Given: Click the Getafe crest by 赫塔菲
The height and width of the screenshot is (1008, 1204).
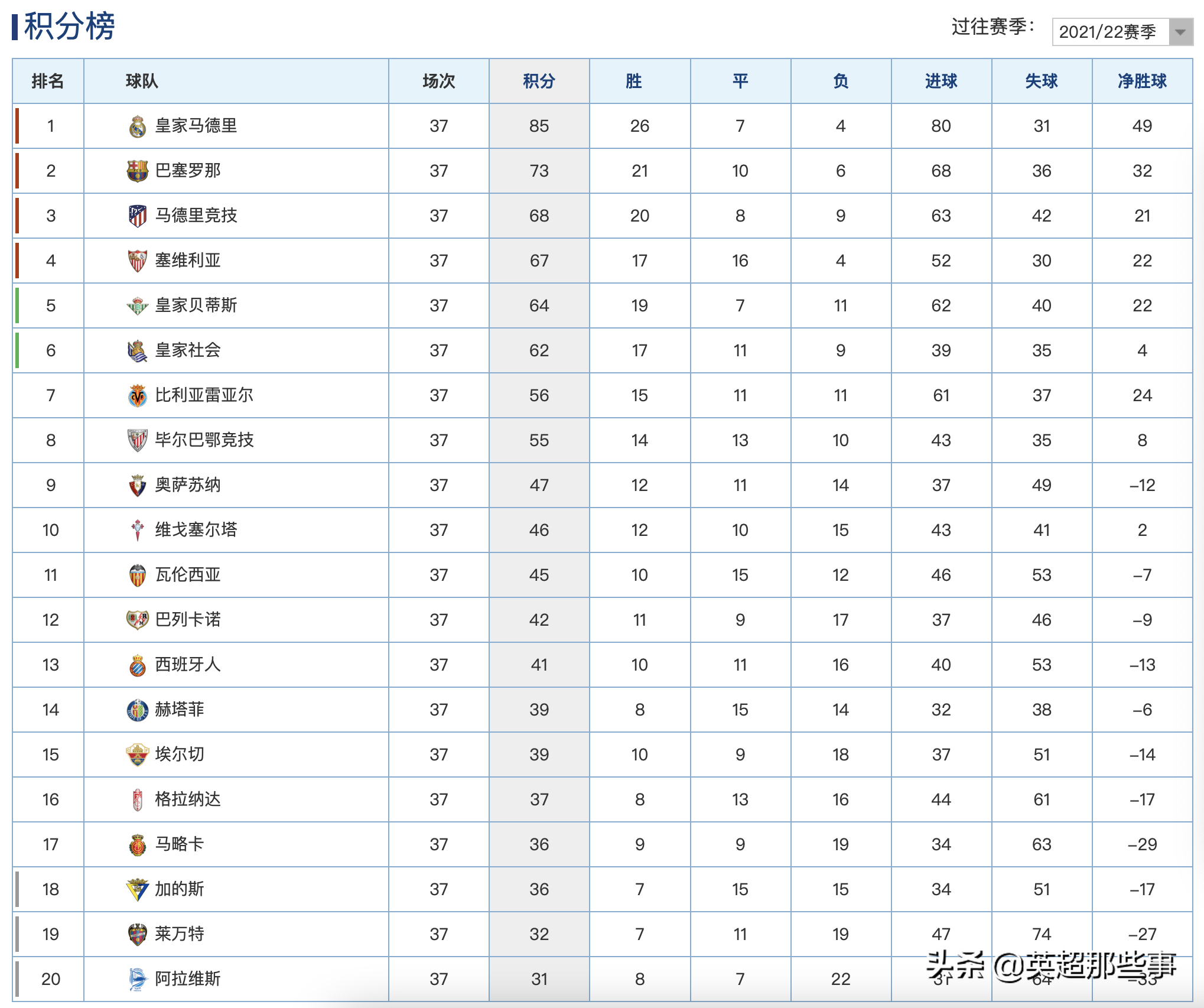Looking at the screenshot, I should (x=138, y=710).
